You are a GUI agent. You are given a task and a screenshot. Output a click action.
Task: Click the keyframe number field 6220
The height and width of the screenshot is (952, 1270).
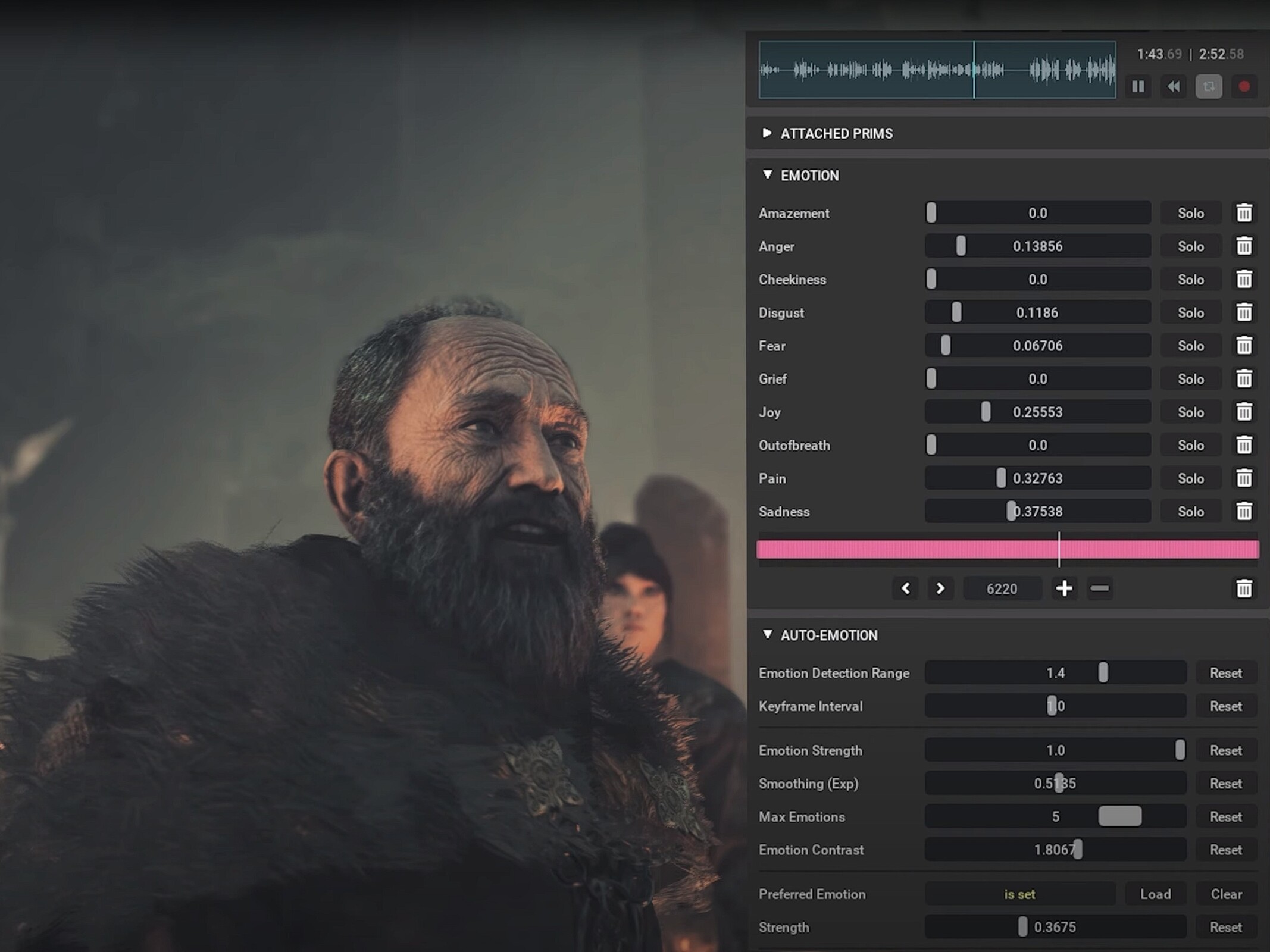pos(1002,588)
